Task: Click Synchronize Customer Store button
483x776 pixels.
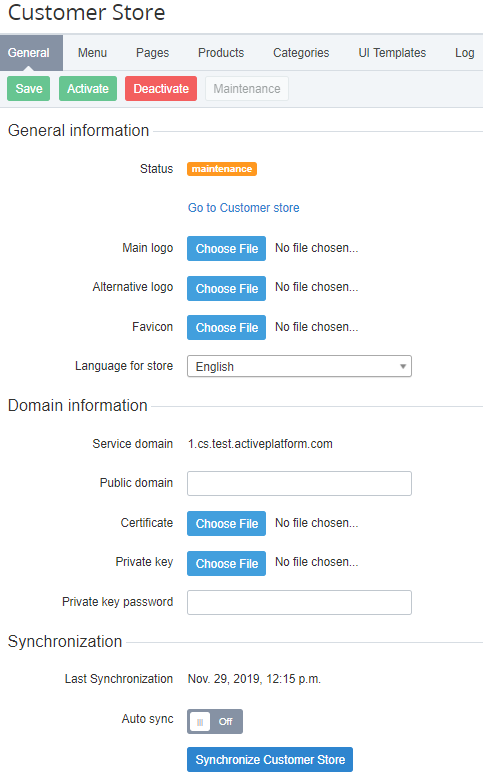Action: click(270, 760)
